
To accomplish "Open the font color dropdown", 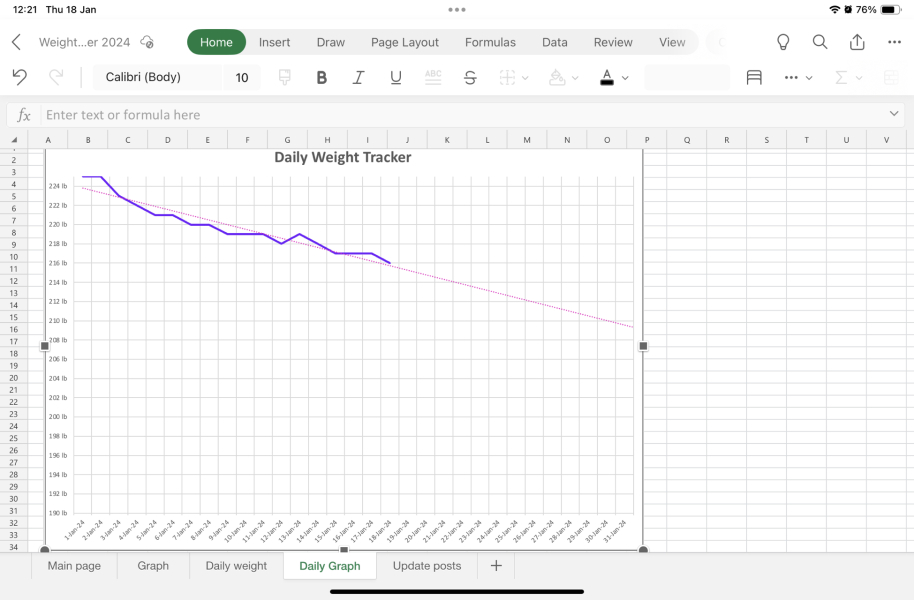I will [625, 76].
